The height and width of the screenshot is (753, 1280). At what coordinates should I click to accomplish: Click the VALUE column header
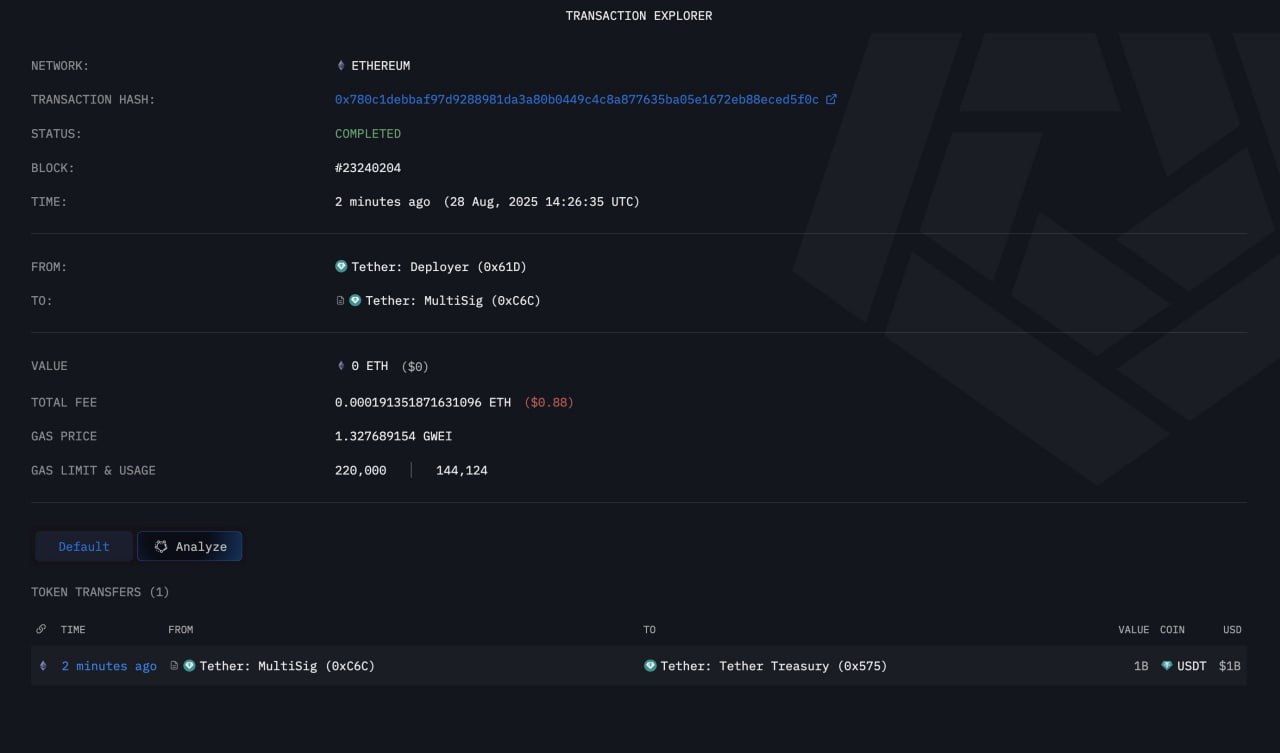coord(1134,630)
